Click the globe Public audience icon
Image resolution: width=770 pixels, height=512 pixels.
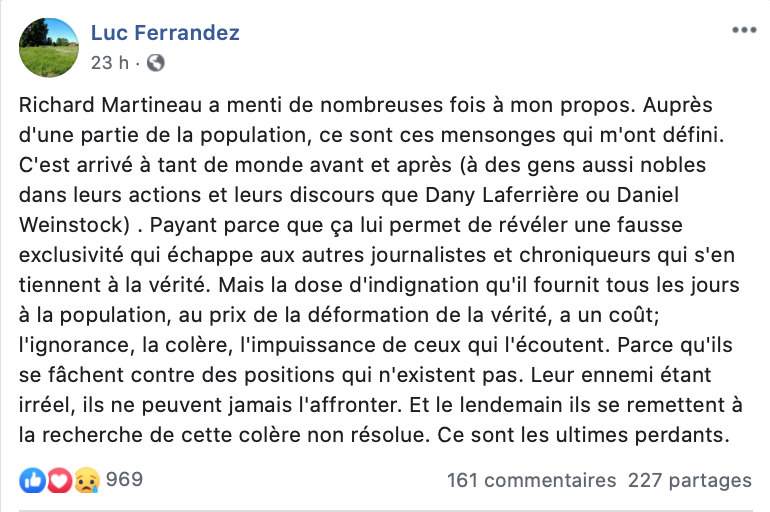pos(156,63)
